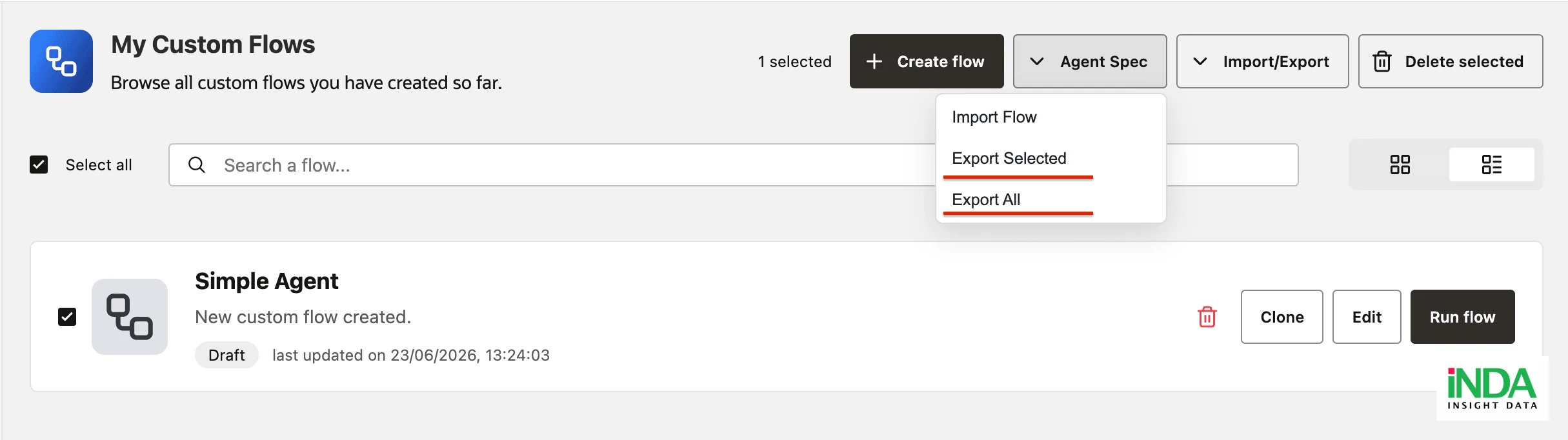Click the plus icon on Create flow

click(x=874, y=61)
